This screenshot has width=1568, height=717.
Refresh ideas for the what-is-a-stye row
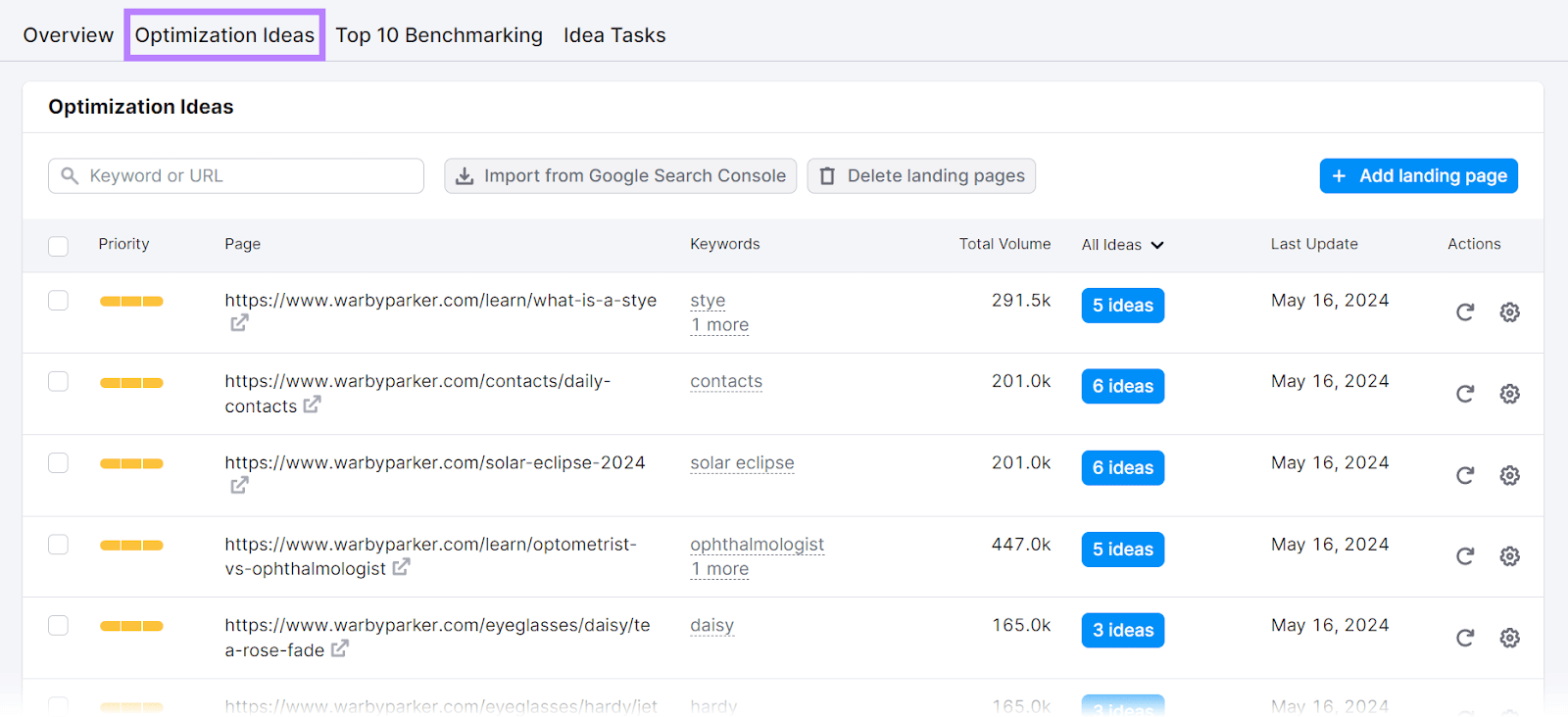[x=1465, y=312]
